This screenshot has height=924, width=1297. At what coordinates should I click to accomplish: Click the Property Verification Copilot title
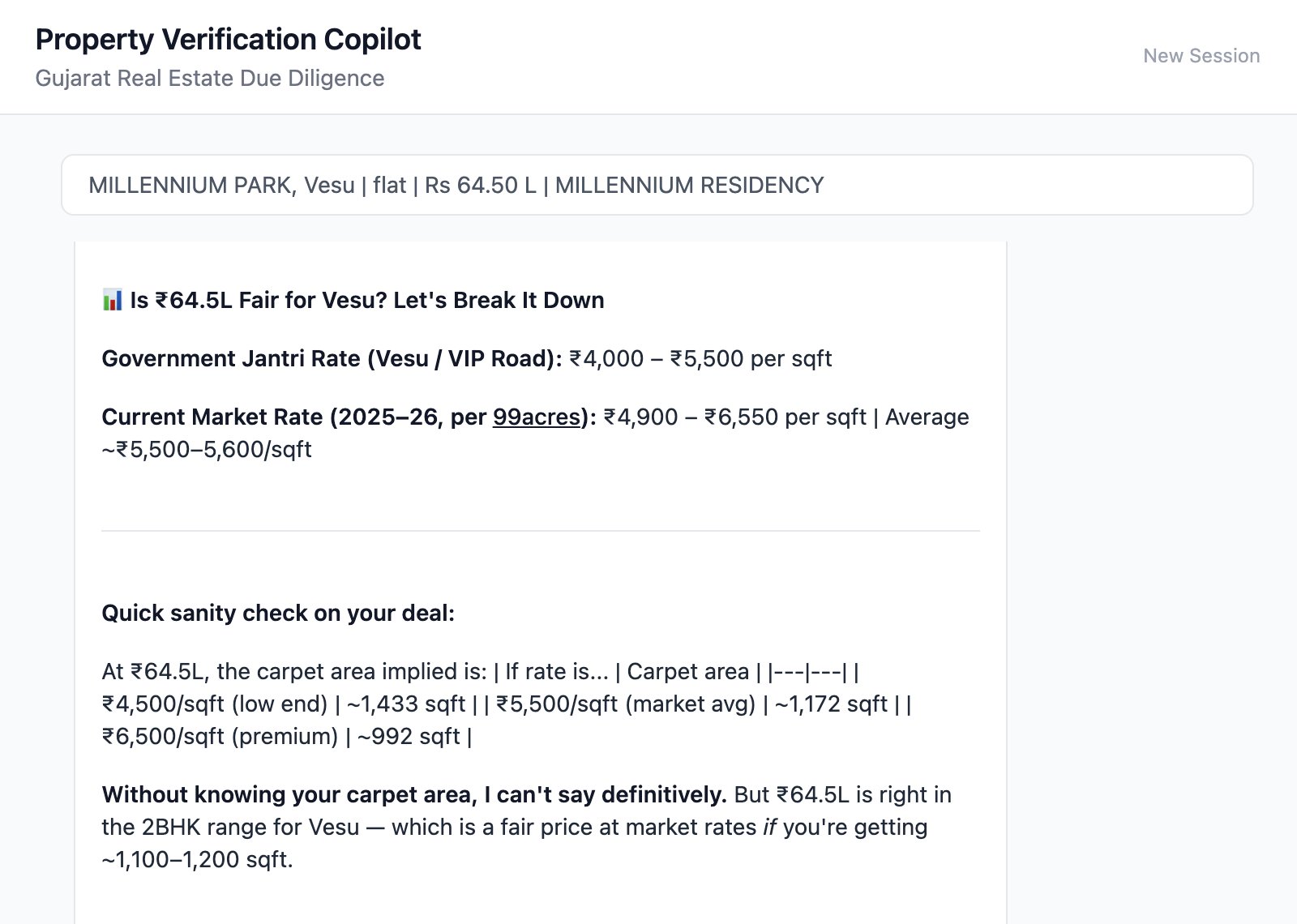228,39
